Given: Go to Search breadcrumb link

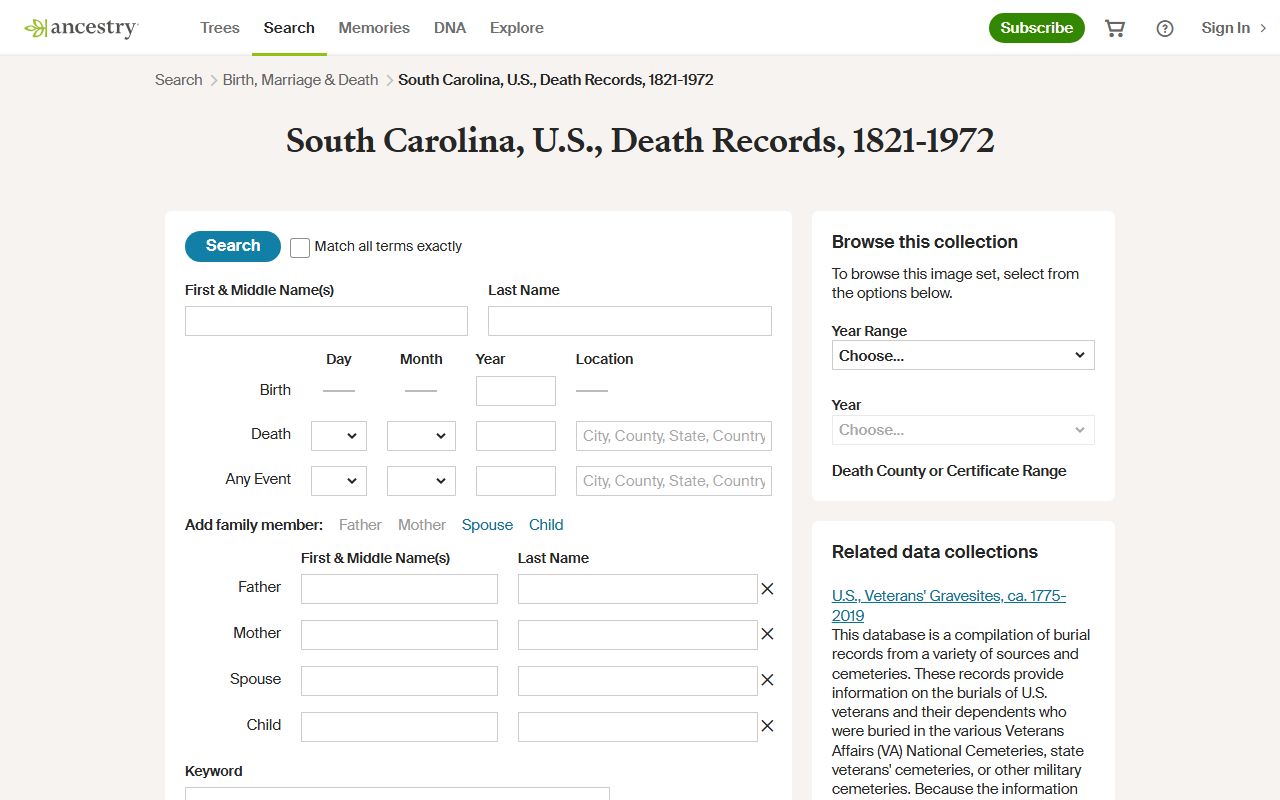Looking at the screenshot, I should tap(179, 80).
